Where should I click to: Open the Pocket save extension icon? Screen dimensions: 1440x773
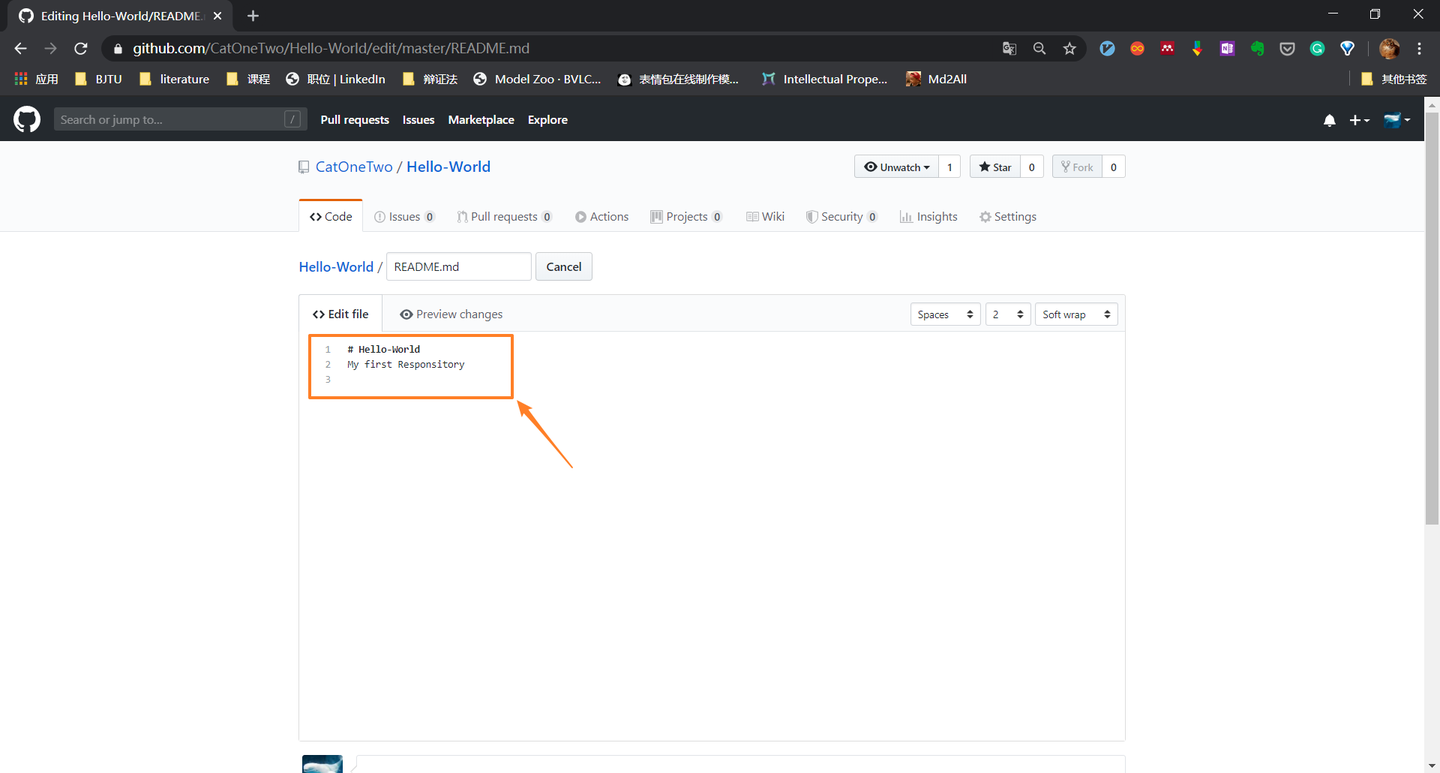pyautogui.click(x=1287, y=47)
